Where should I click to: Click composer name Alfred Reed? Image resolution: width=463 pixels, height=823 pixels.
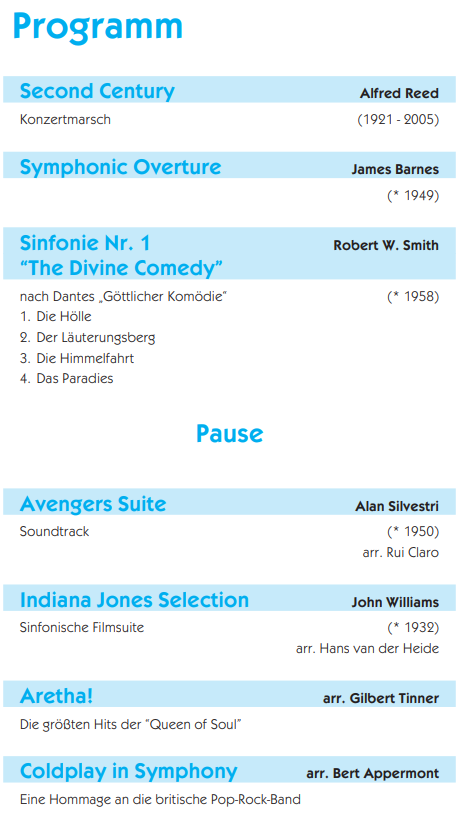[399, 94]
